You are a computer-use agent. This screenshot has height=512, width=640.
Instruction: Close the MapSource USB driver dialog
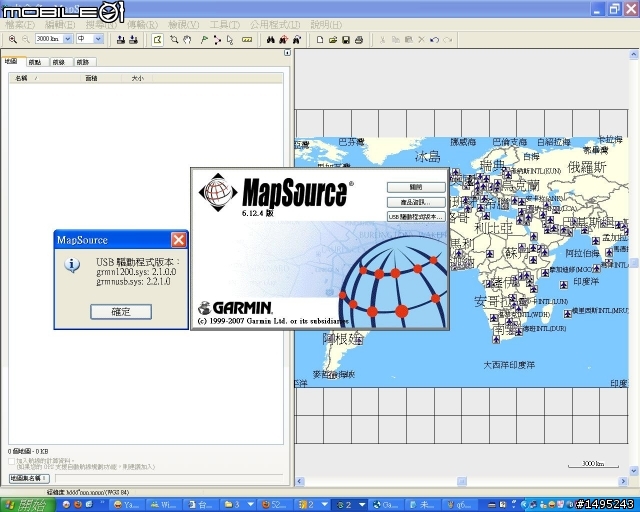pos(178,240)
